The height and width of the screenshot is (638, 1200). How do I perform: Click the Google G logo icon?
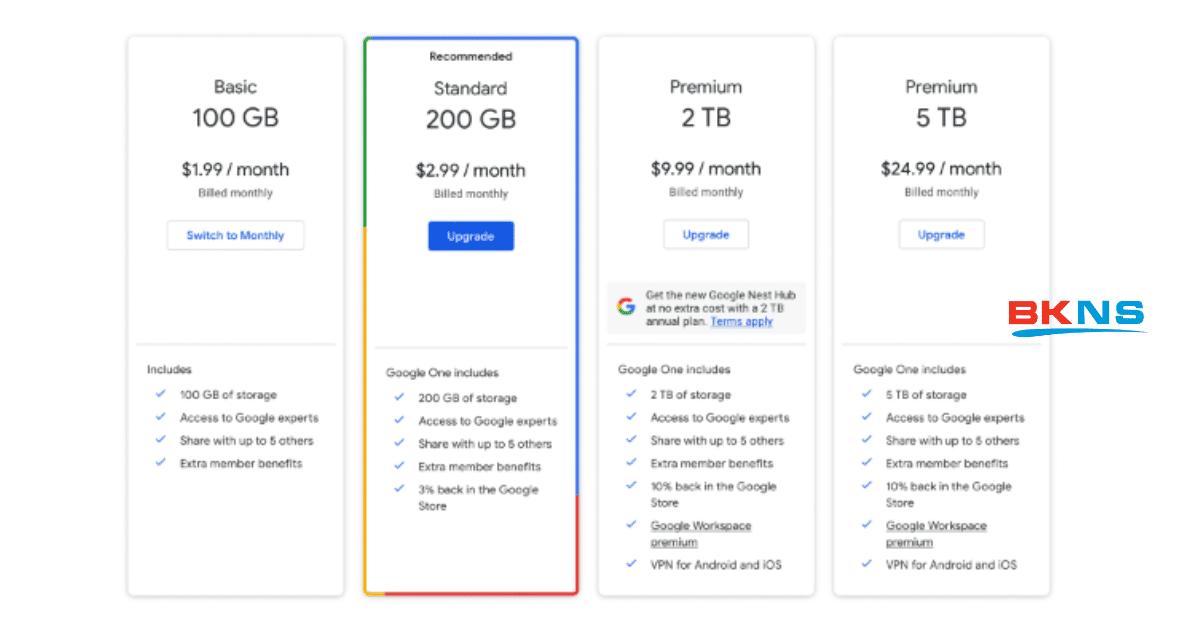pos(627,307)
